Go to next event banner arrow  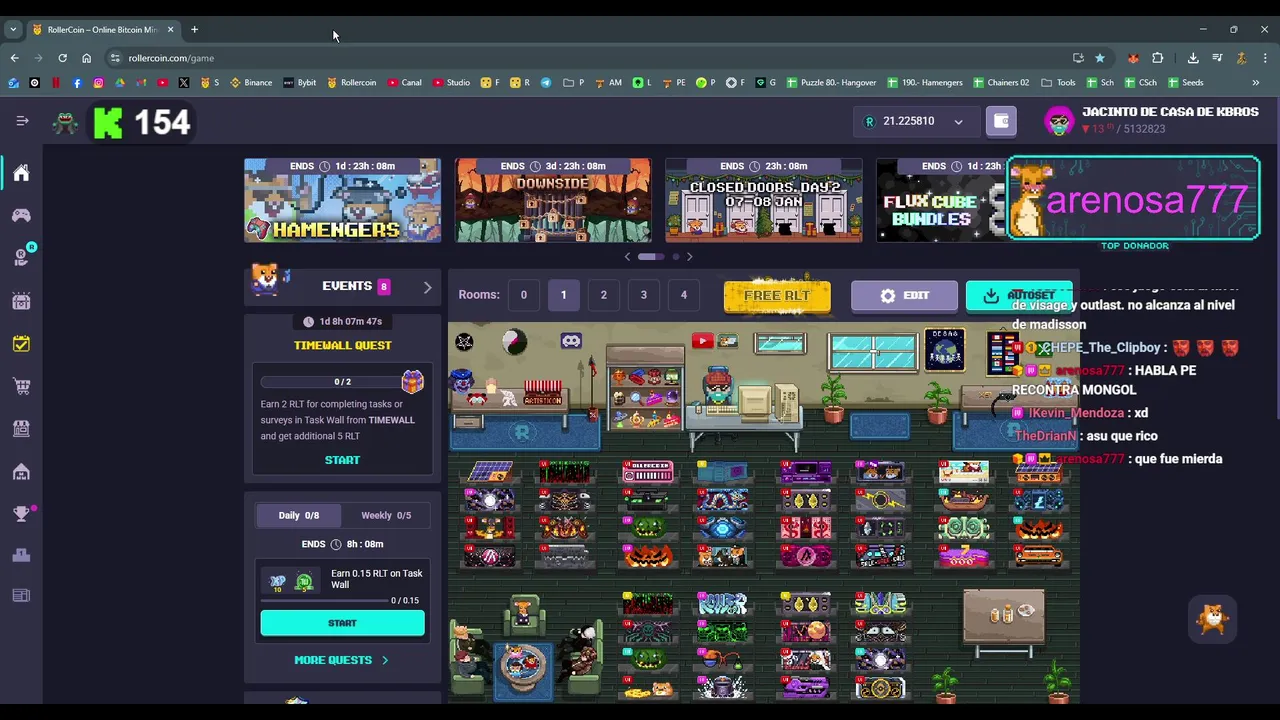coord(689,257)
